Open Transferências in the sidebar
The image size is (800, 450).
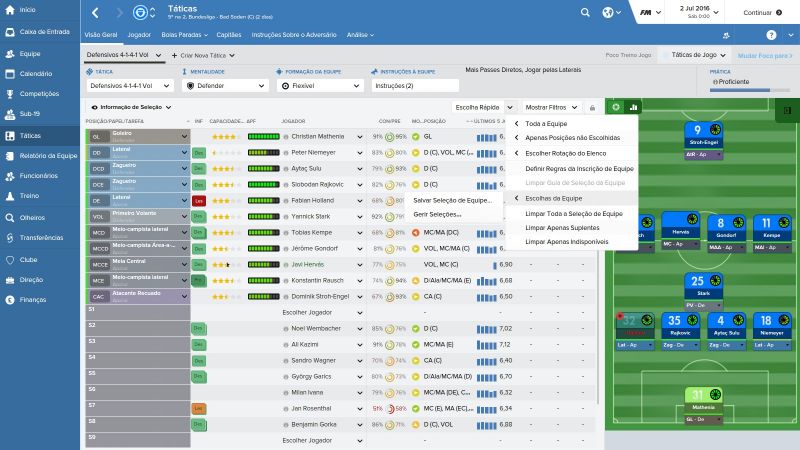point(40,237)
